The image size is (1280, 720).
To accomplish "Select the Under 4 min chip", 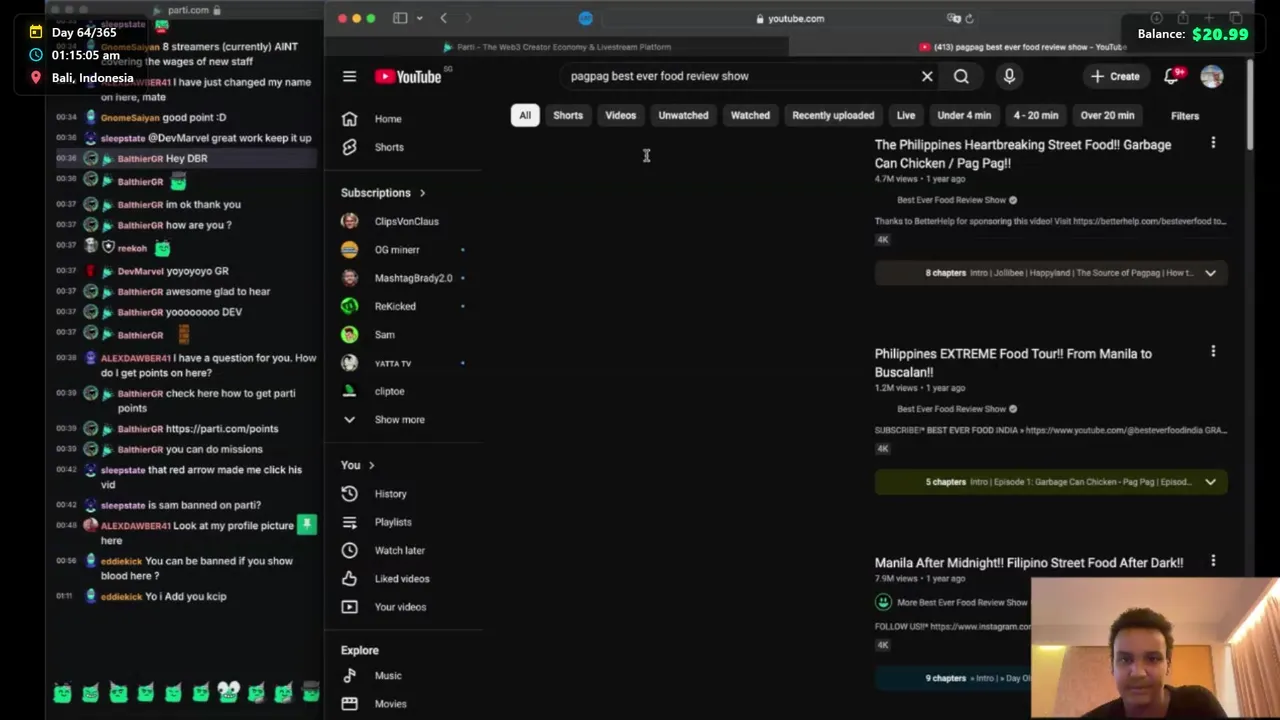I will point(964,115).
